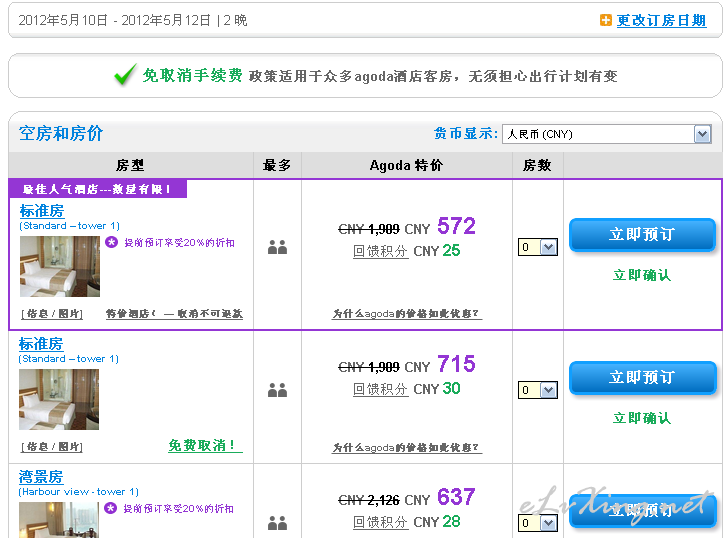Click 立即预订 button for the CNY 715 room
This screenshot has height=538, width=724.
click(x=642, y=378)
